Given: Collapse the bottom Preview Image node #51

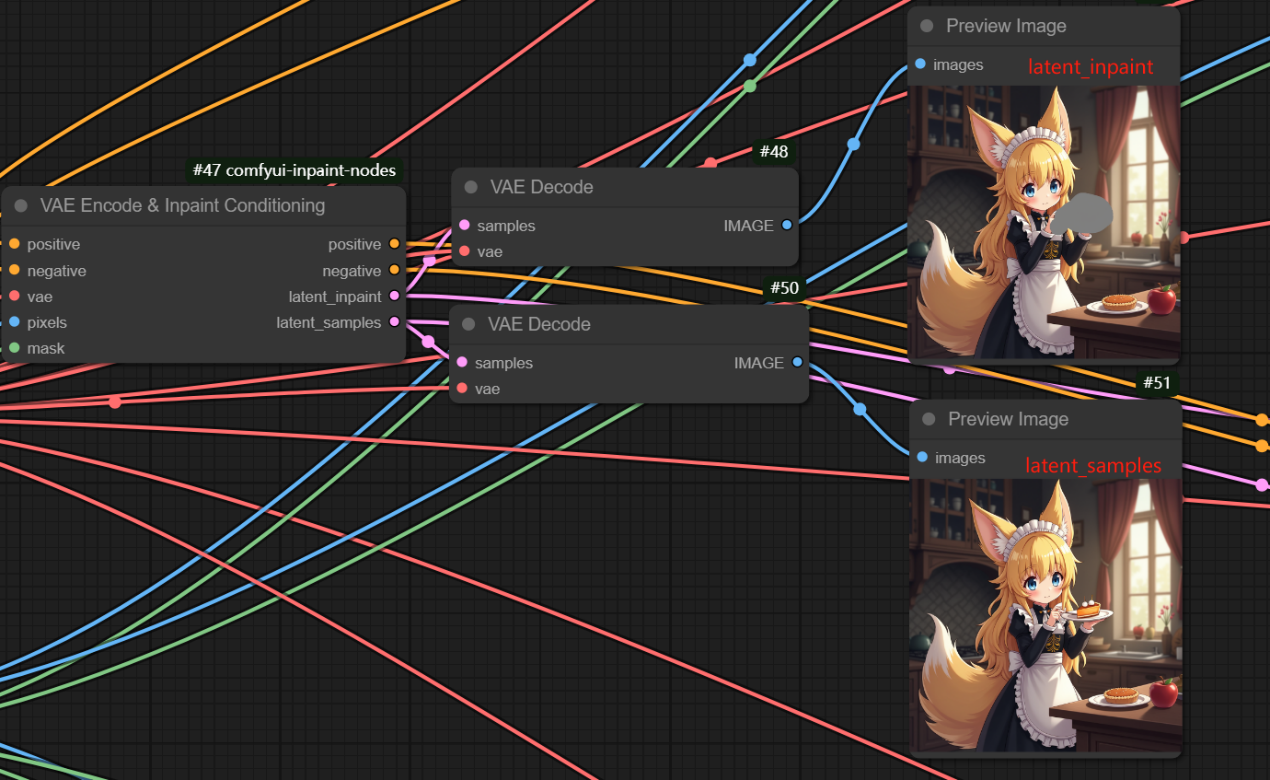Looking at the screenshot, I should 928,419.
